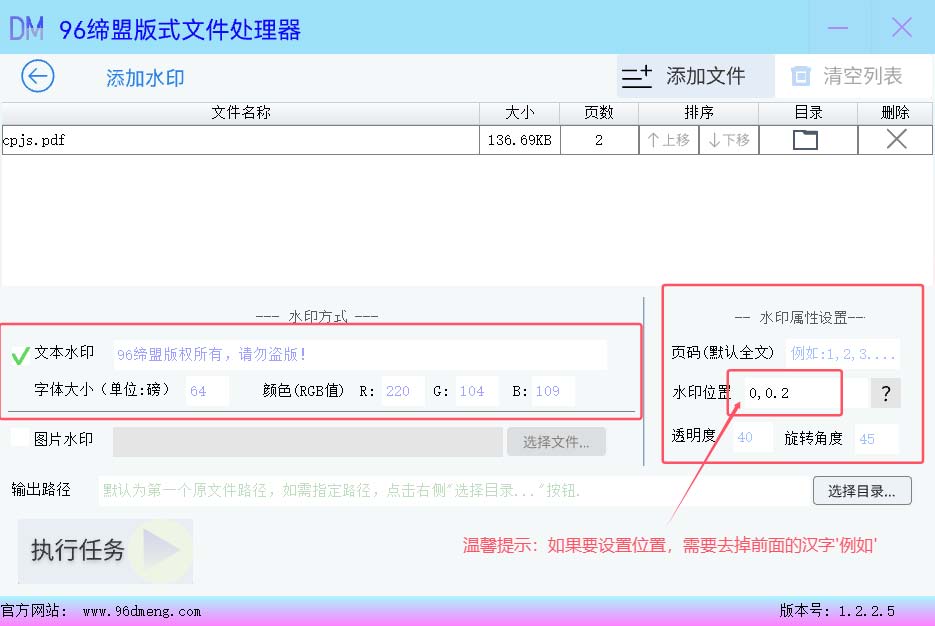
Task: Click the image watermark path field
Action: pyautogui.click(x=308, y=442)
